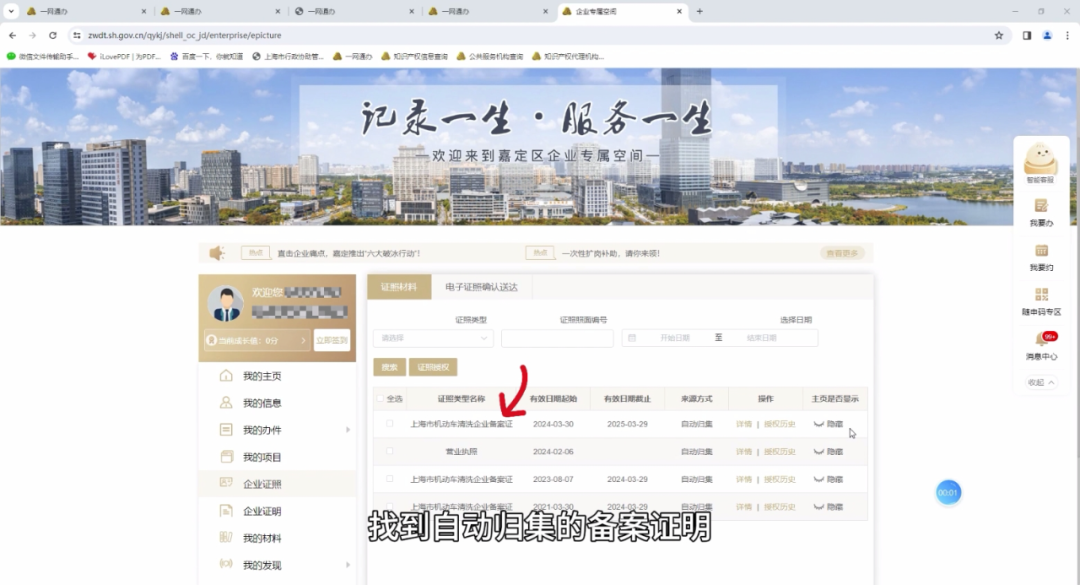Click the bookmark star in address bar

998,35
